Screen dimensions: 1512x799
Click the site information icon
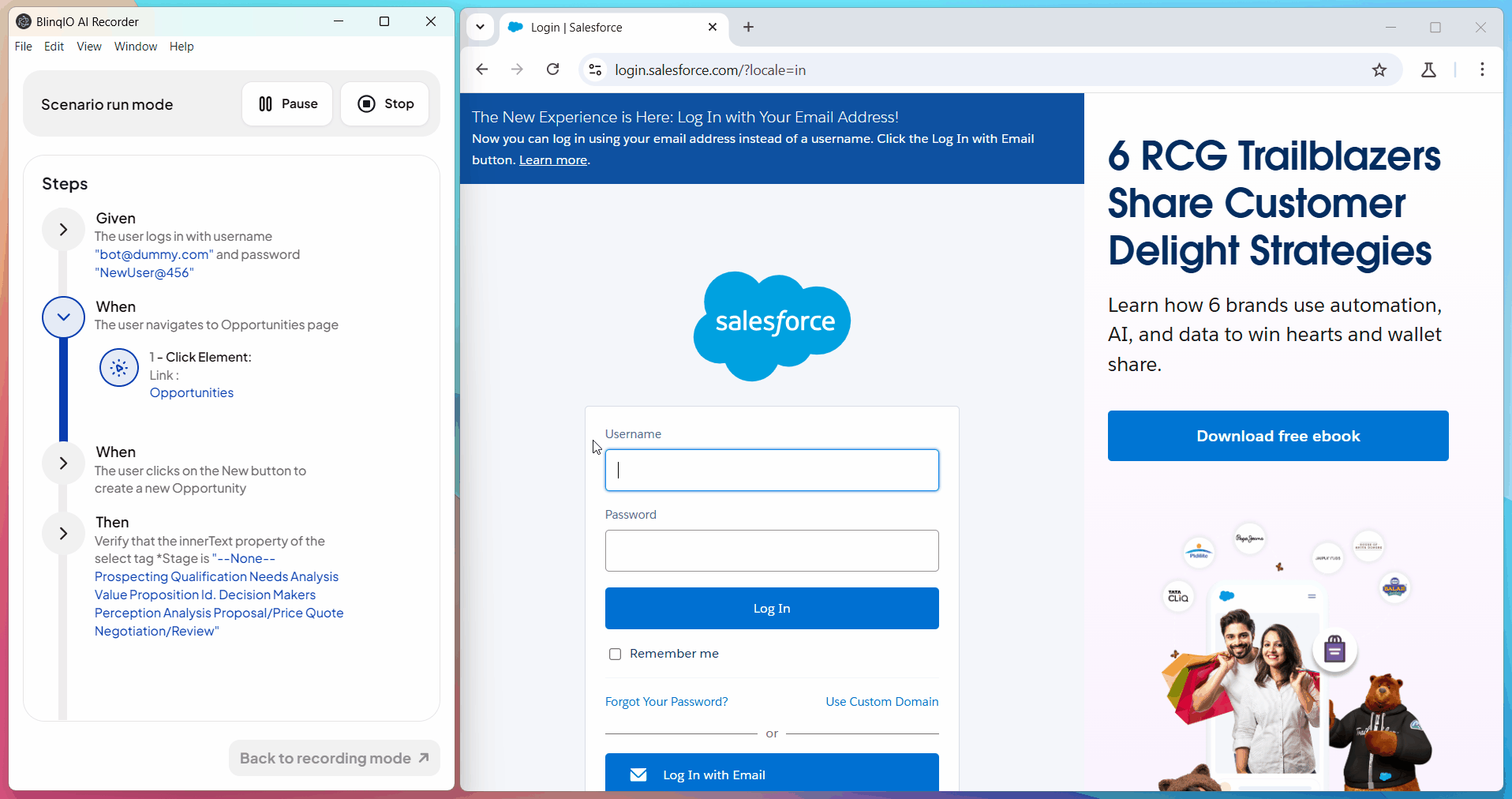(x=595, y=69)
